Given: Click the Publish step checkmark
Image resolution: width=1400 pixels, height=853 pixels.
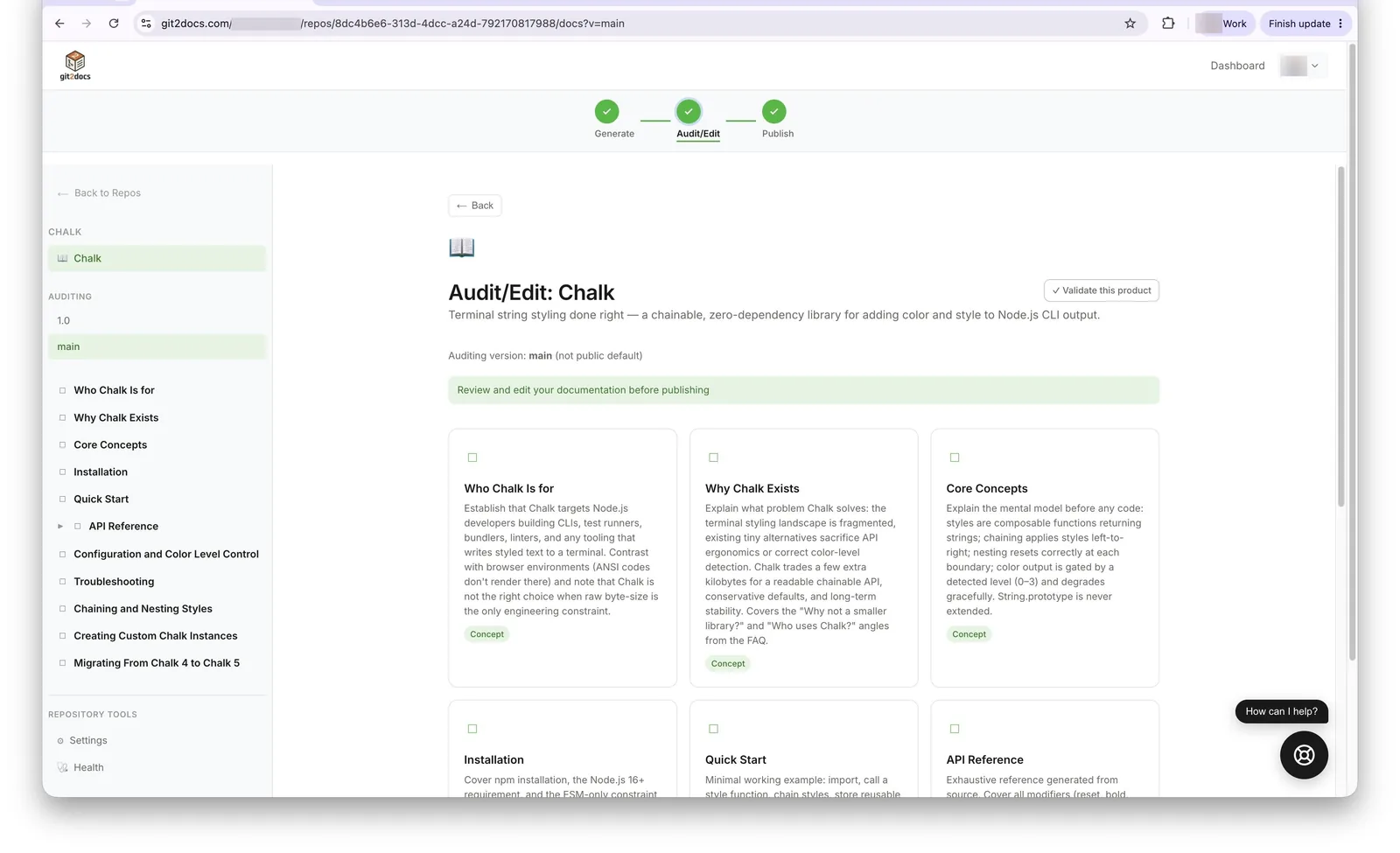Looking at the screenshot, I should pyautogui.click(x=773, y=111).
